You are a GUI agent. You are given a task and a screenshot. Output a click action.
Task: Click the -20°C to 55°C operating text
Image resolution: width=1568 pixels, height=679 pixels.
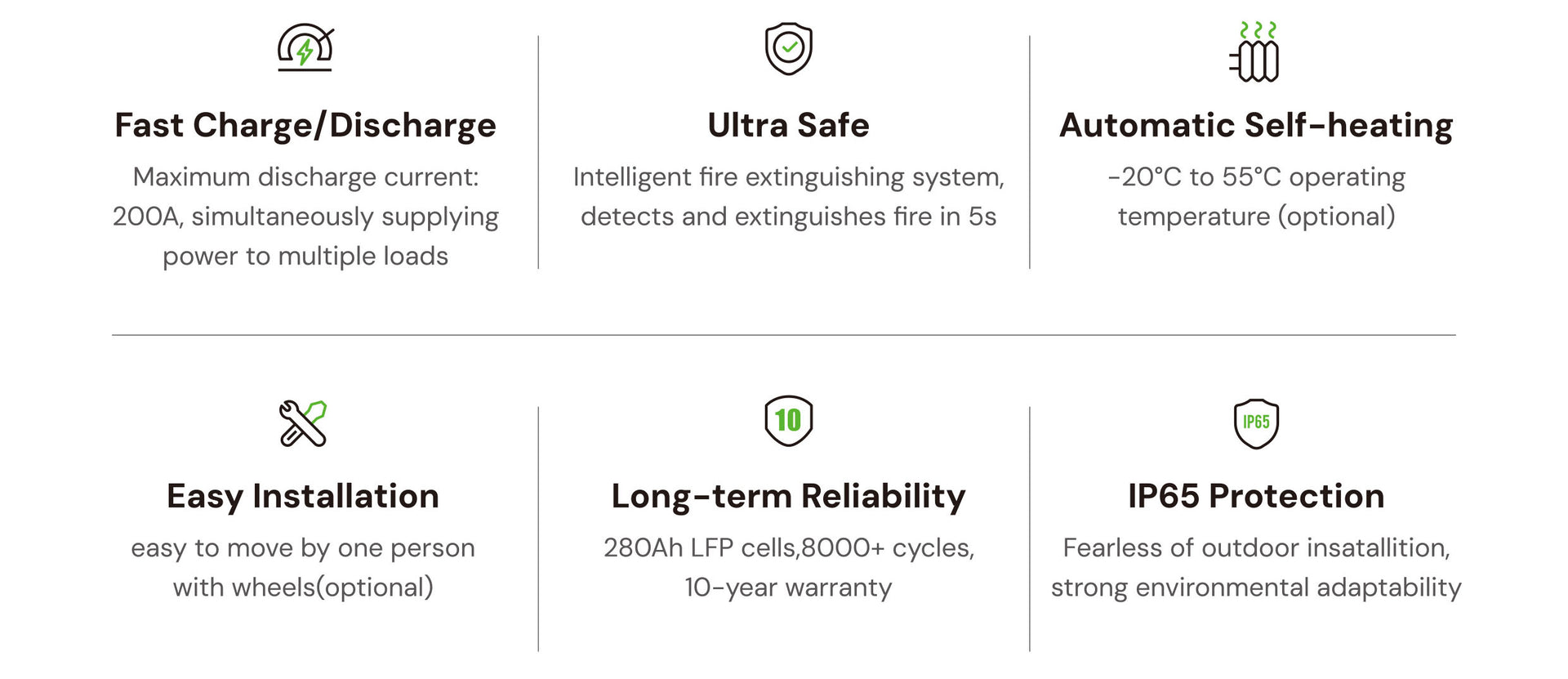click(x=1256, y=176)
